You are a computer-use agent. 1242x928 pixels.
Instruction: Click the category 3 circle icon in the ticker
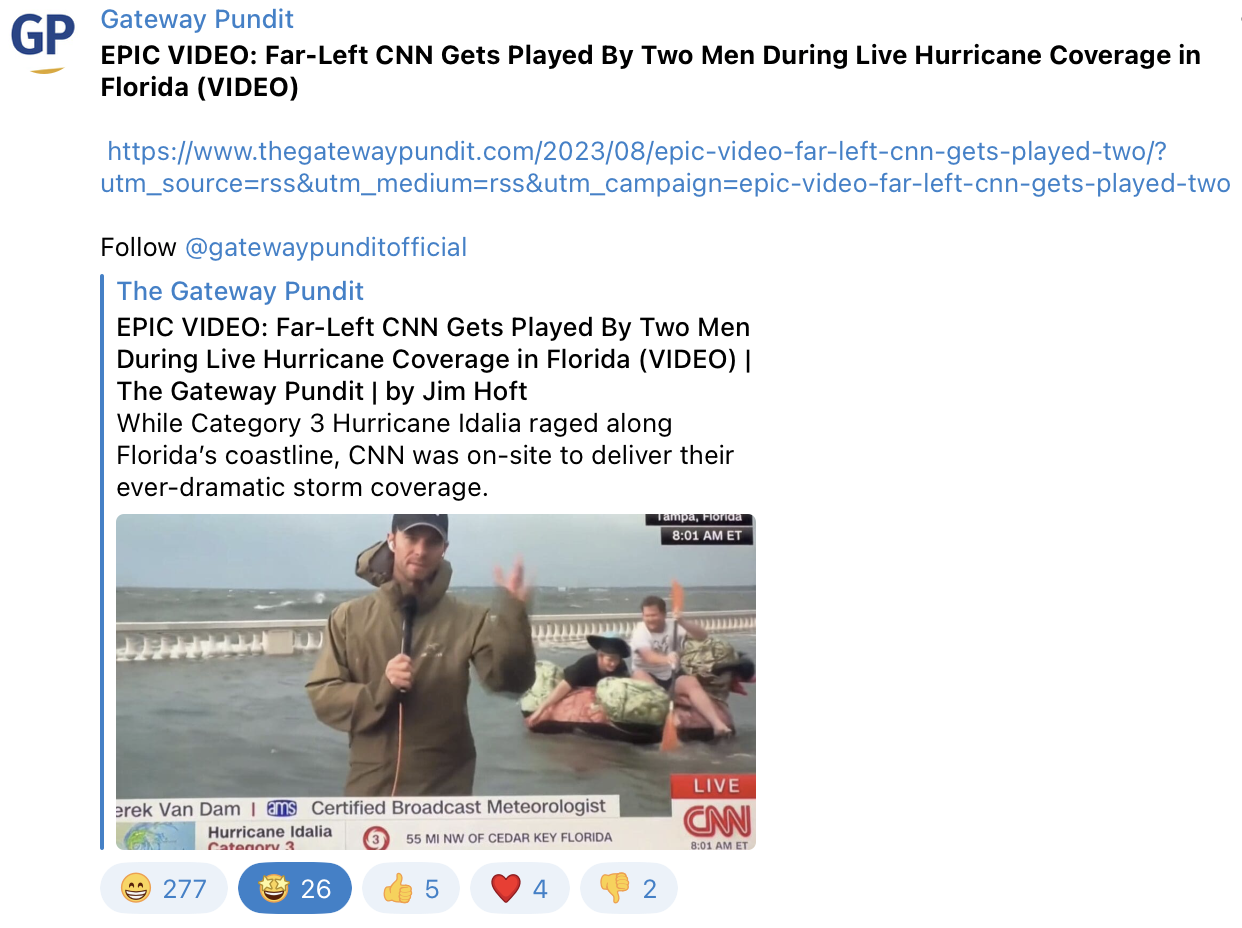[x=375, y=838]
